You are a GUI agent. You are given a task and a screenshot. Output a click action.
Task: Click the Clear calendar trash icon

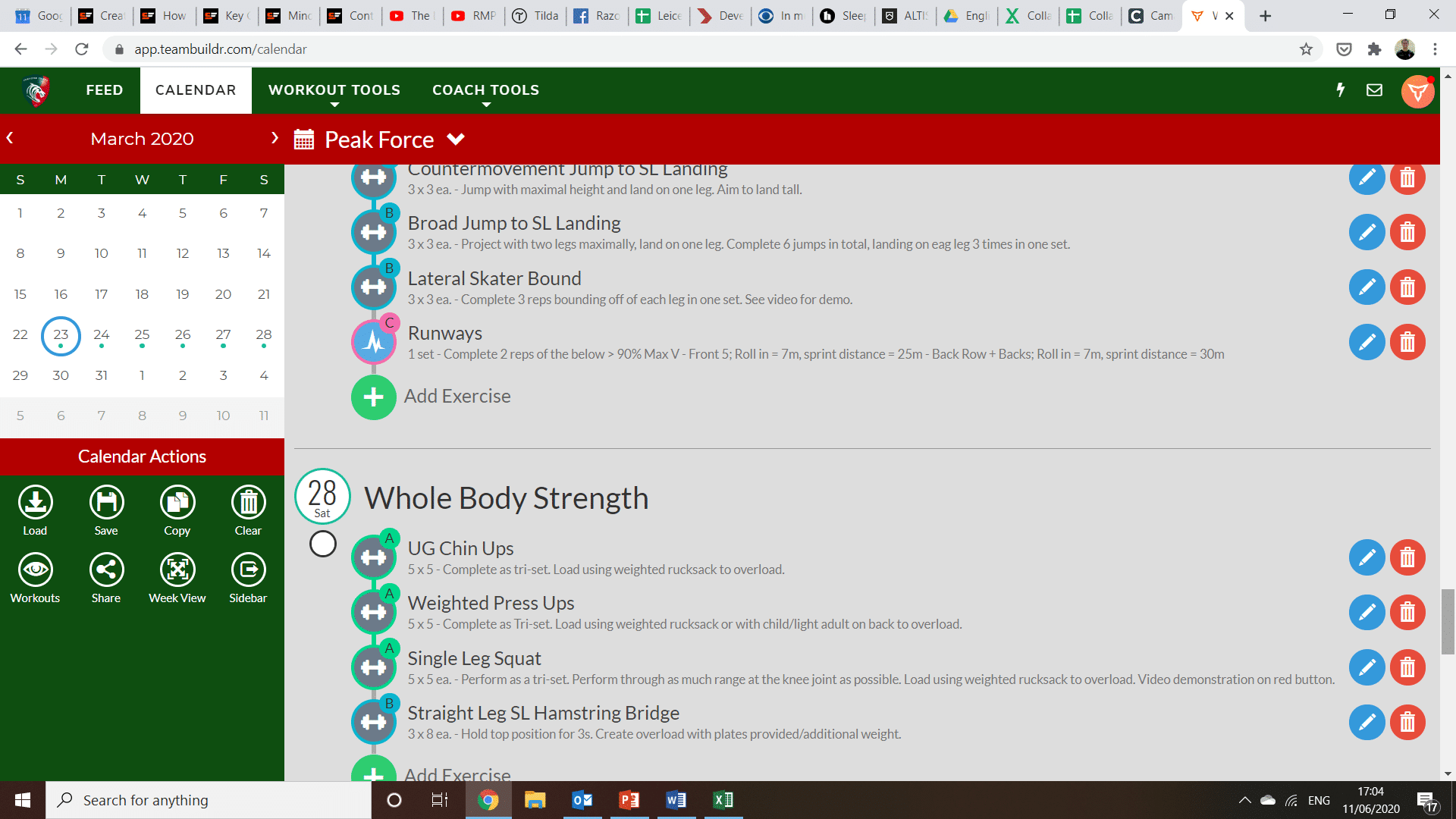[248, 503]
